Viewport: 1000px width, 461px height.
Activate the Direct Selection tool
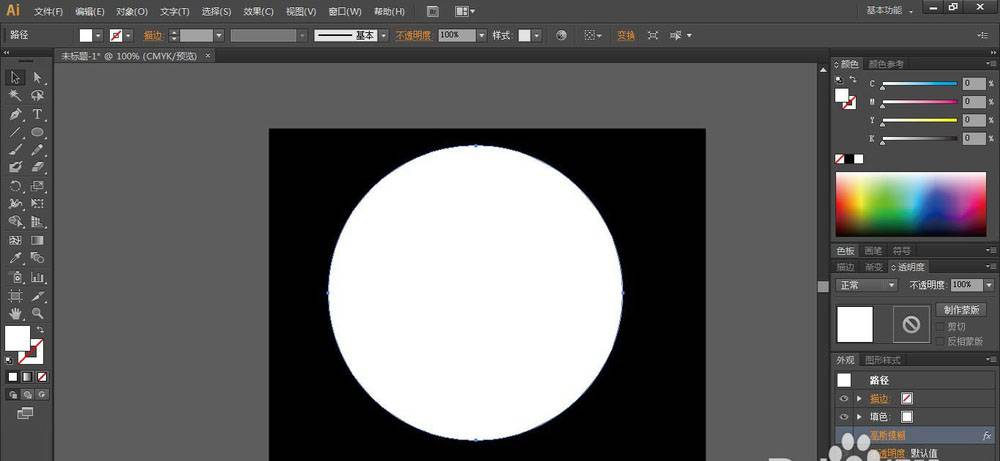tap(37, 77)
